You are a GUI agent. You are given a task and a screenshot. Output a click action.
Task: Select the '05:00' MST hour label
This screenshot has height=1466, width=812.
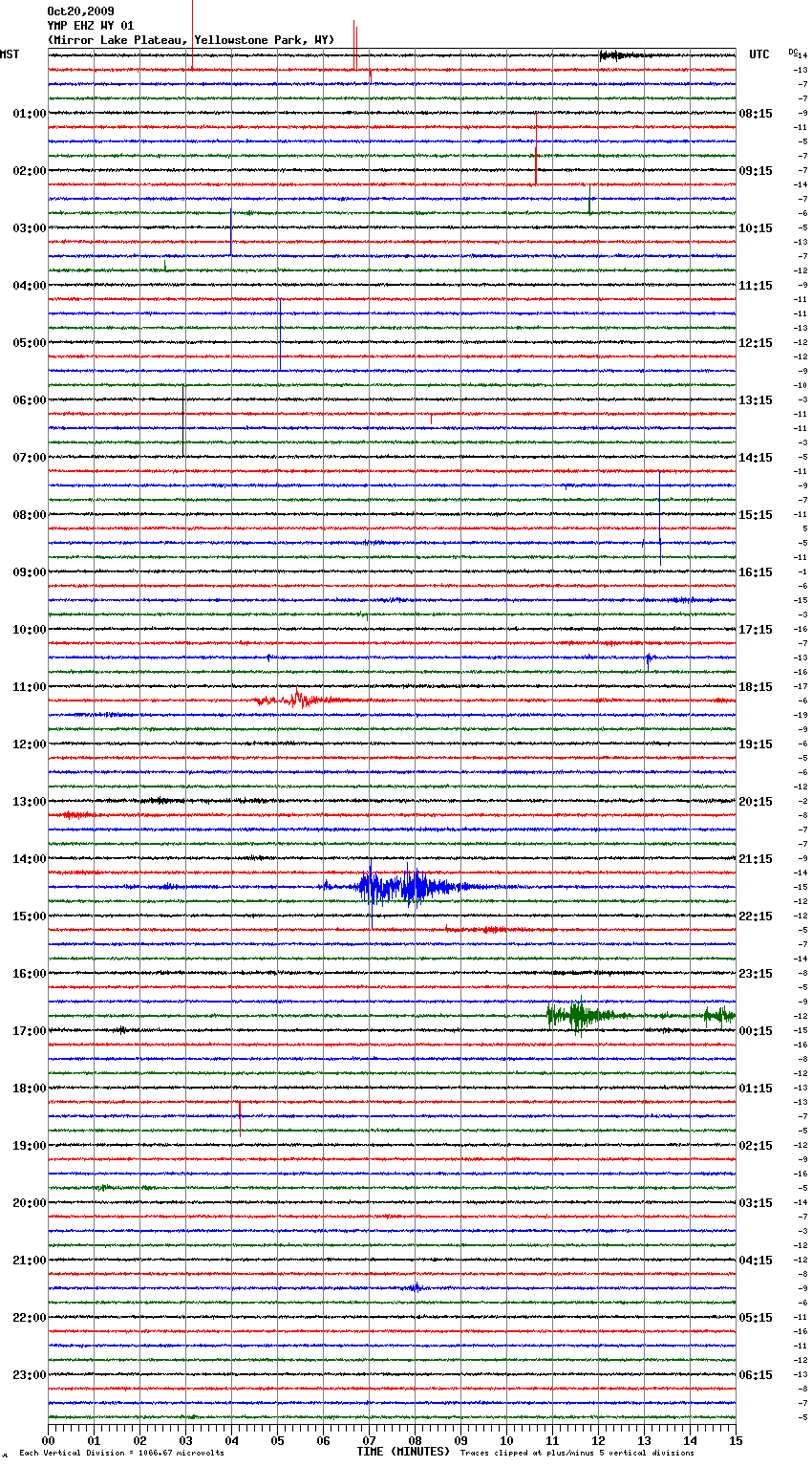point(30,343)
